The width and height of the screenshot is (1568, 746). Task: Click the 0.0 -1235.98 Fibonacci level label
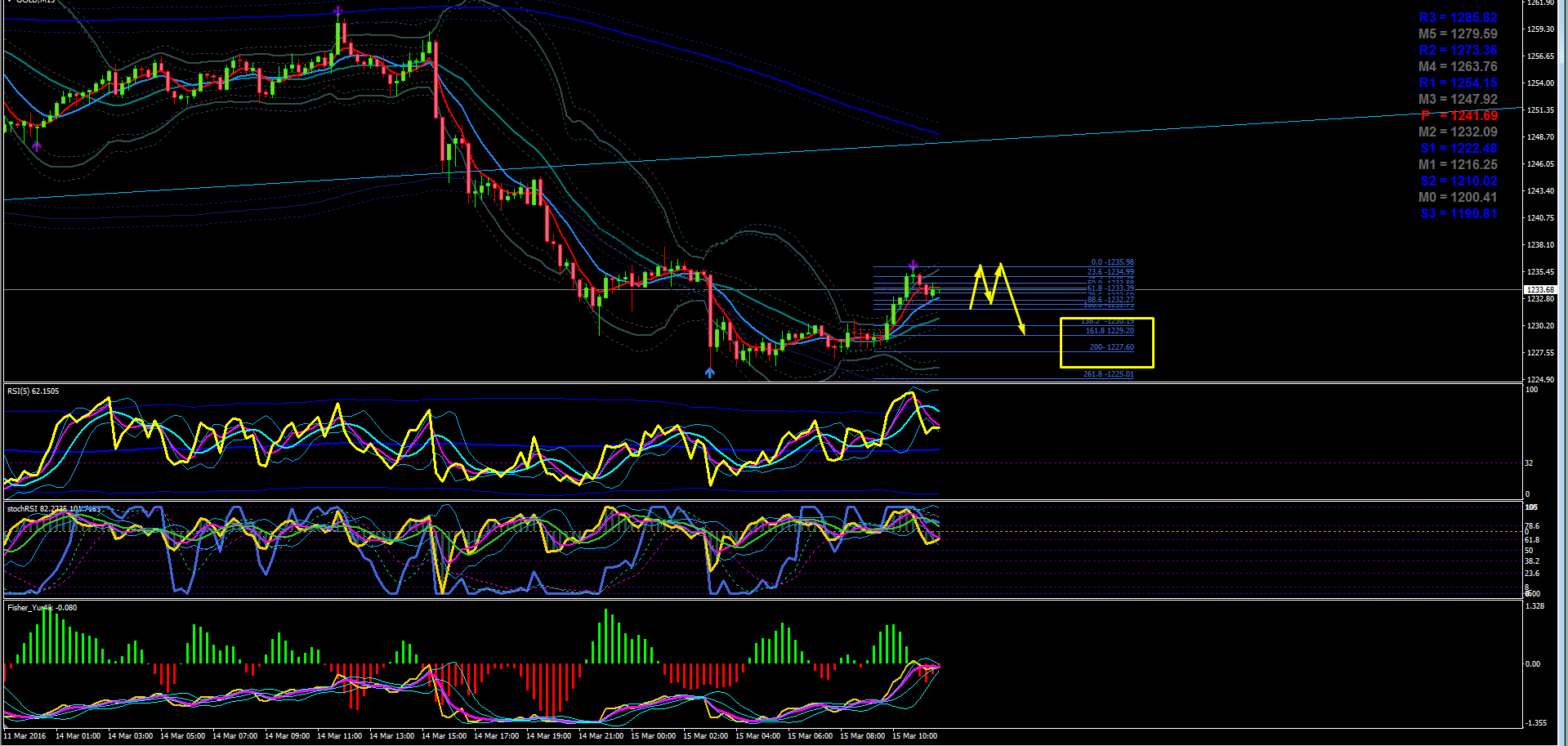point(1112,262)
